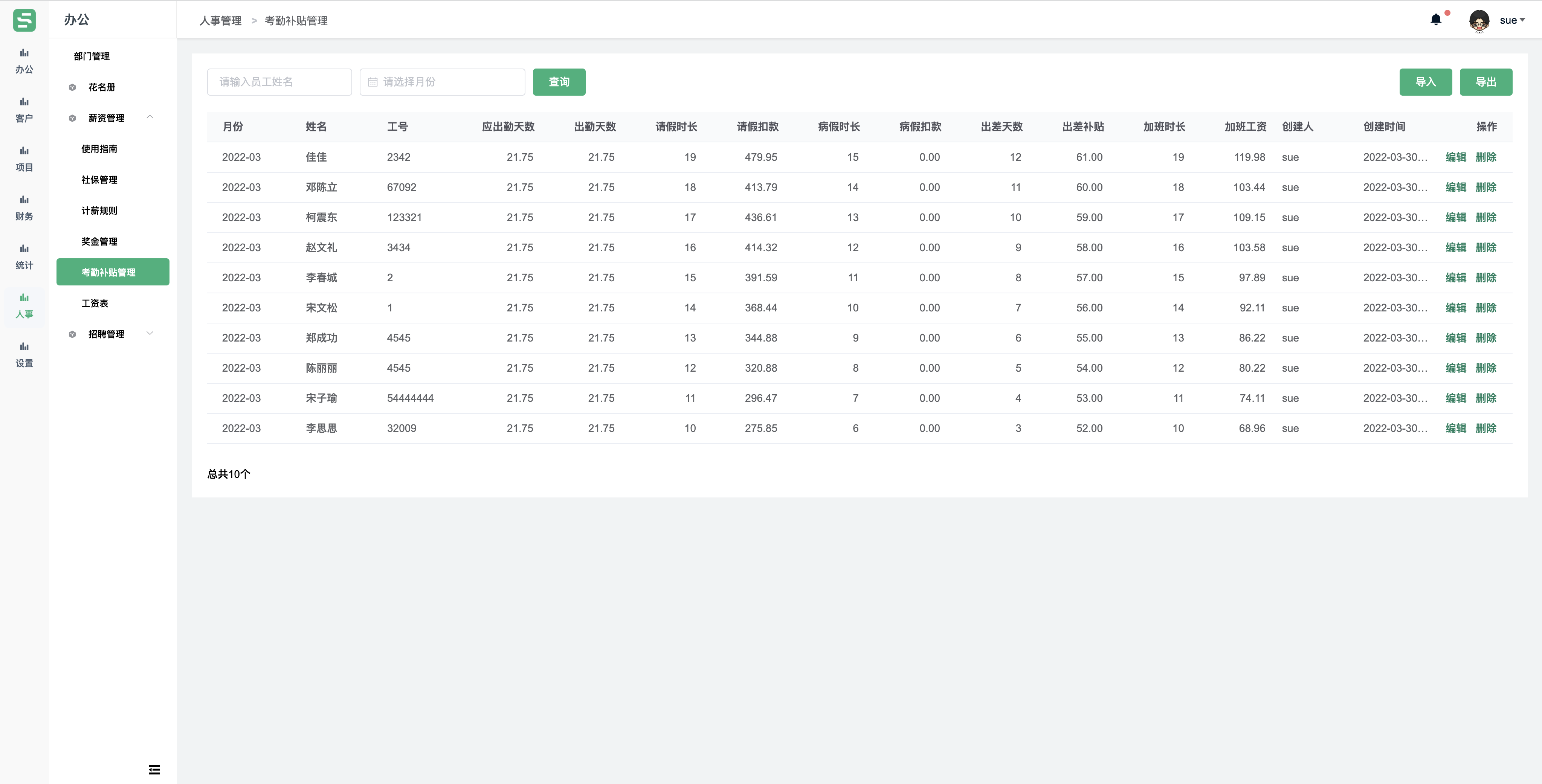Collapse the 薪资管理 submenu

point(150,117)
